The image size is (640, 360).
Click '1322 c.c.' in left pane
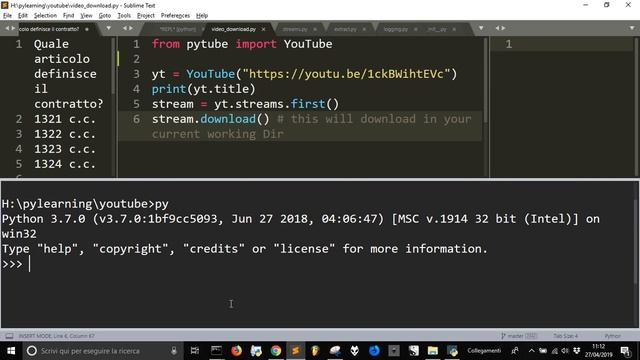click(x=64, y=134)
